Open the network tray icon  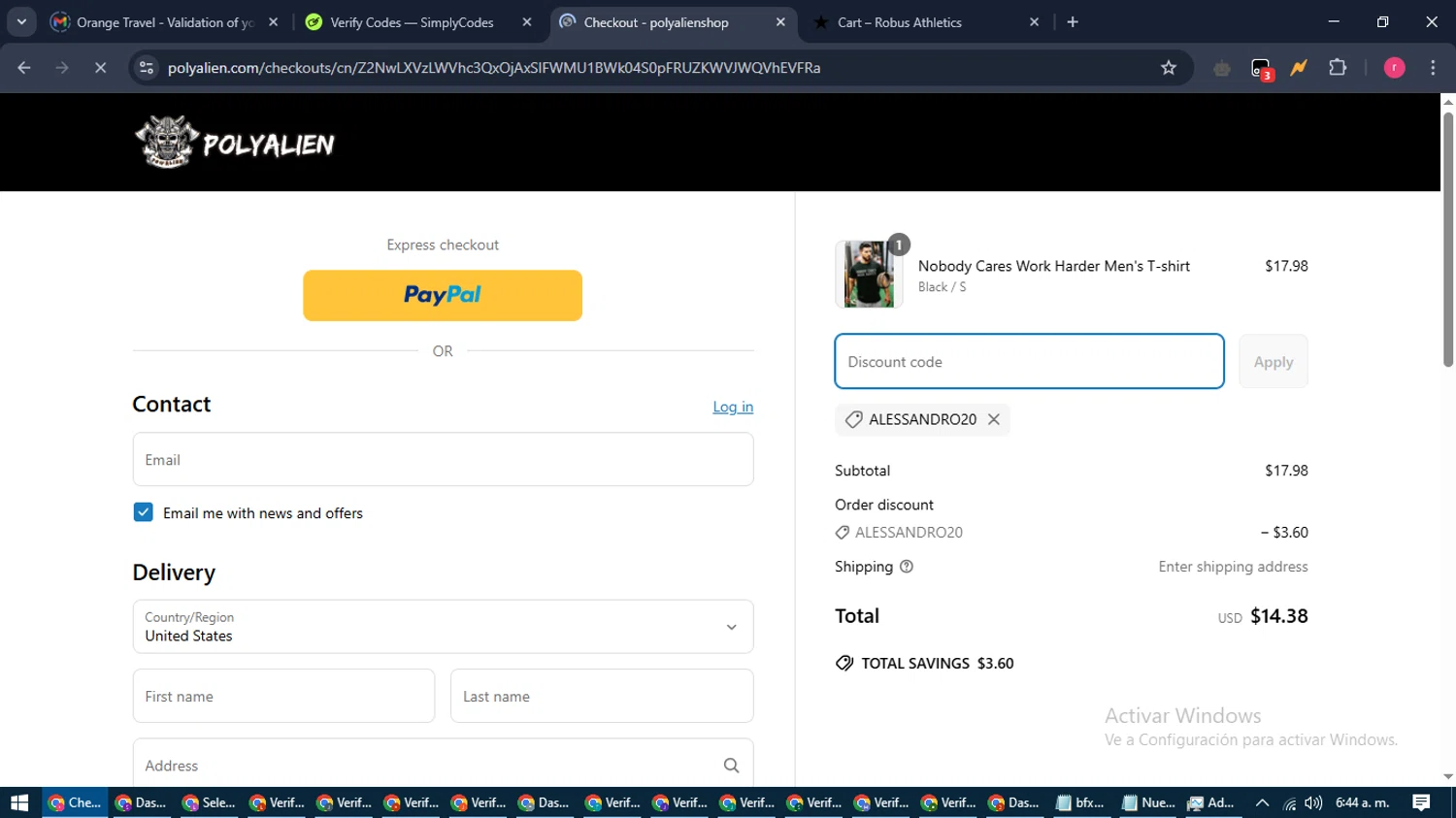[1289, 802]
